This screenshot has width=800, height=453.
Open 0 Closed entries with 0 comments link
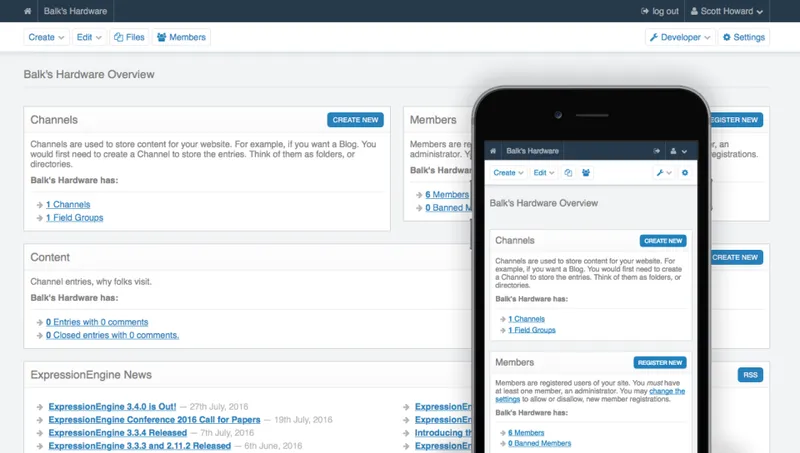coord(112,335)
